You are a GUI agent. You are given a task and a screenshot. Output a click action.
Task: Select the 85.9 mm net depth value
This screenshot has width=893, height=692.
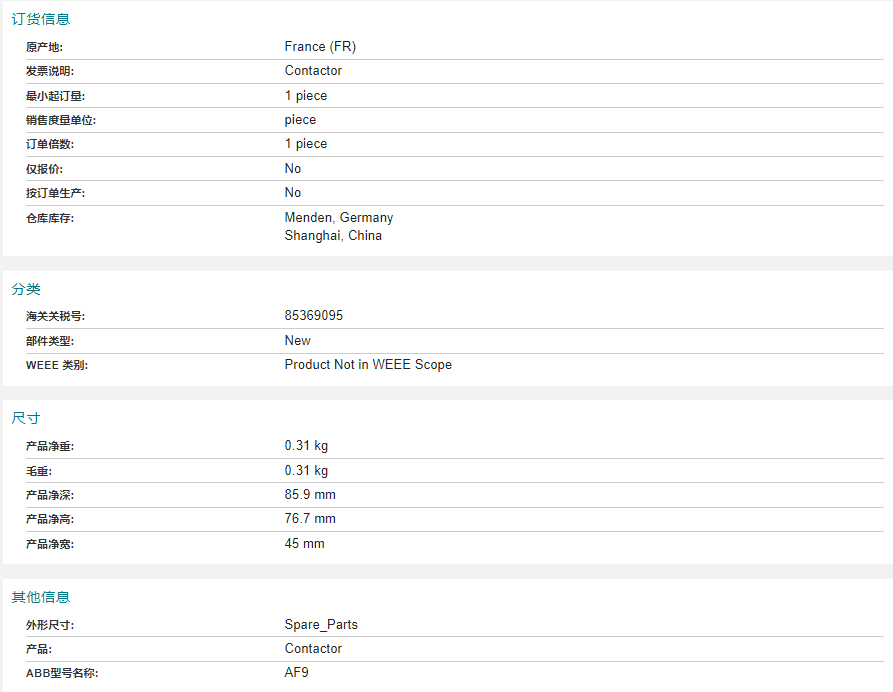(310, 494)
